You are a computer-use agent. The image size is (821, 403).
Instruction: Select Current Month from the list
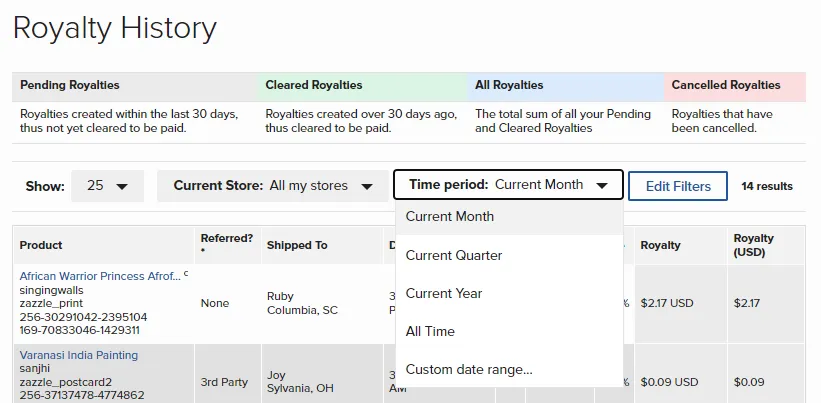[x=509, y=217]
